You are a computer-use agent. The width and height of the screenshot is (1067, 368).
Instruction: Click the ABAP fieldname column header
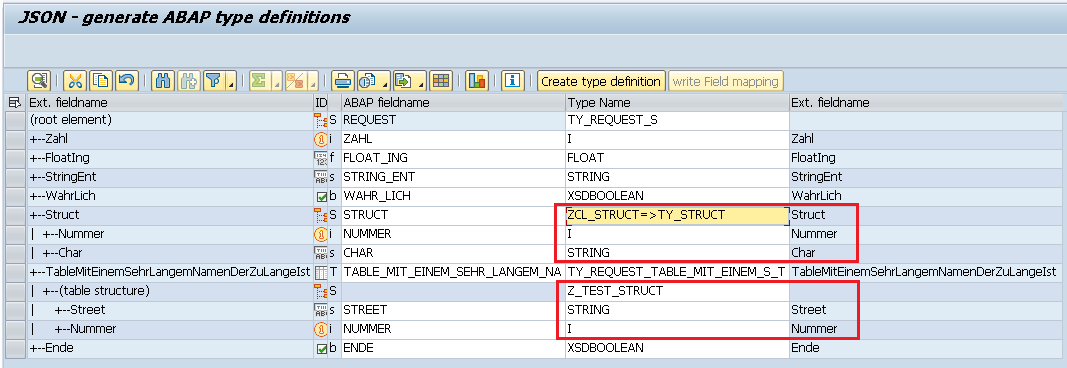453,103
